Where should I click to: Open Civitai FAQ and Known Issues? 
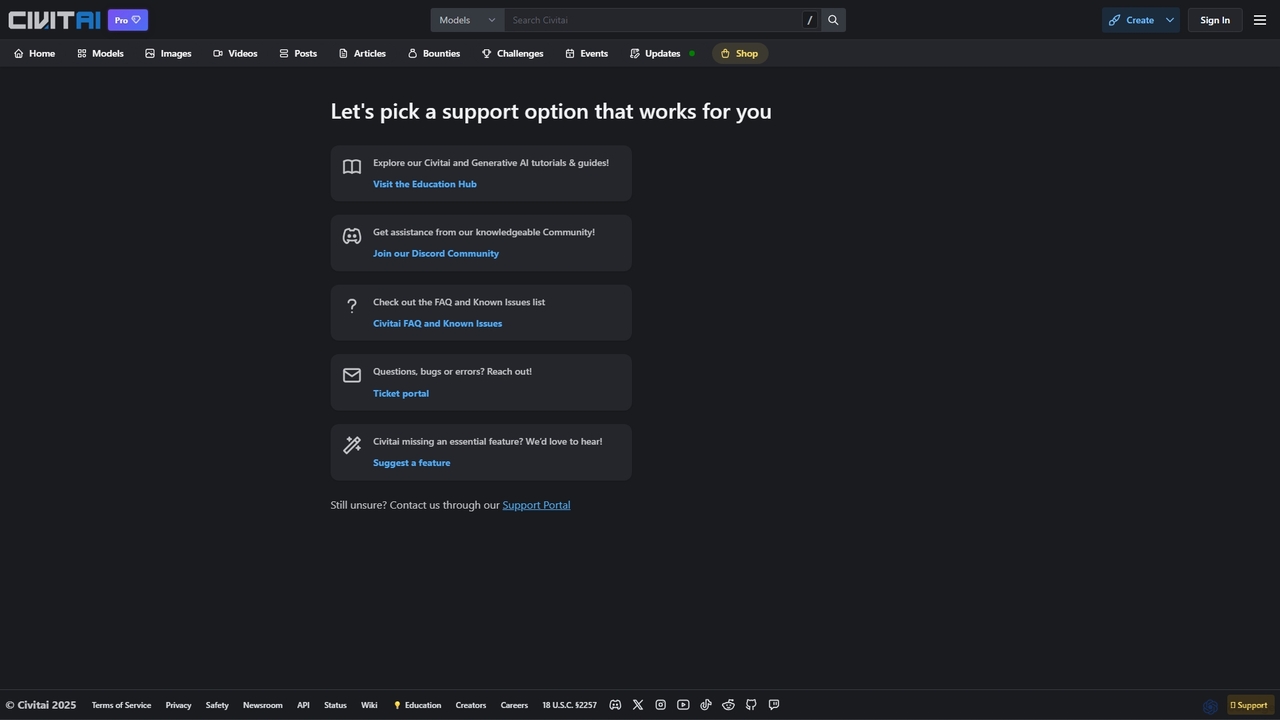pyautogui.click(x=438, y=323)
